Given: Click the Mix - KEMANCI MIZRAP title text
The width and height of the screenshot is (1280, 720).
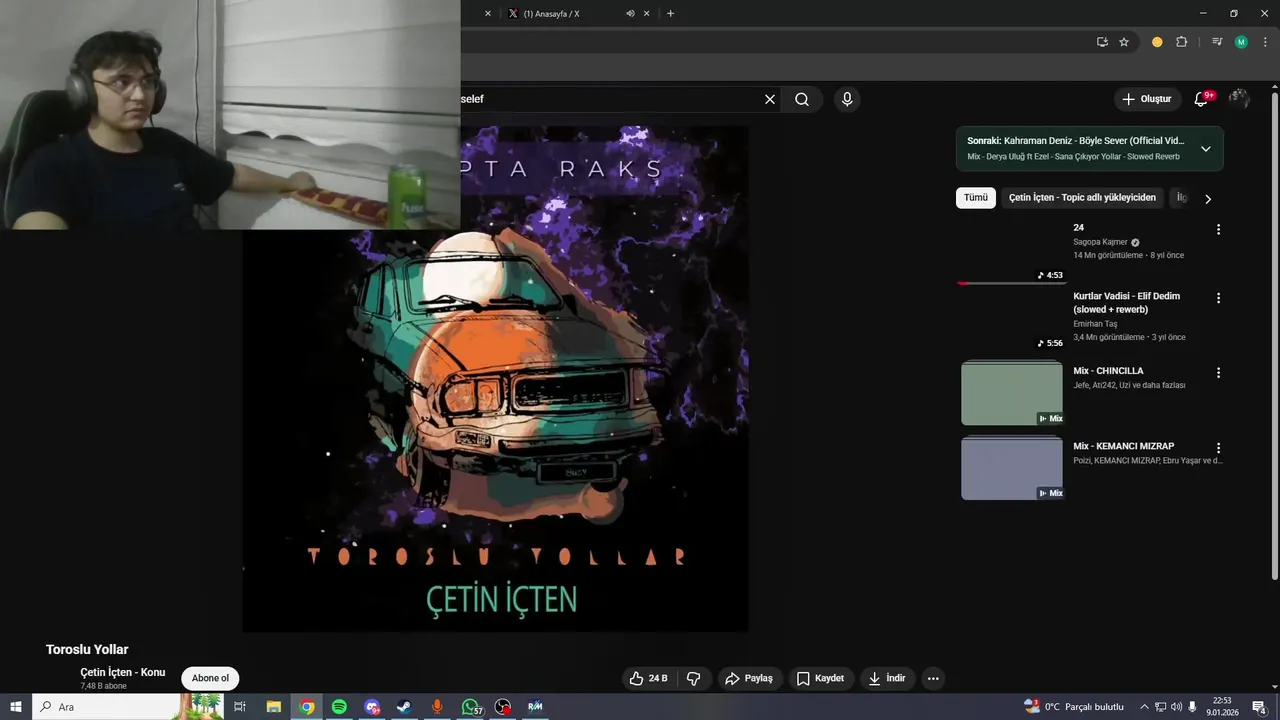Looking at the screenshot, I should tap(1124, 446).
